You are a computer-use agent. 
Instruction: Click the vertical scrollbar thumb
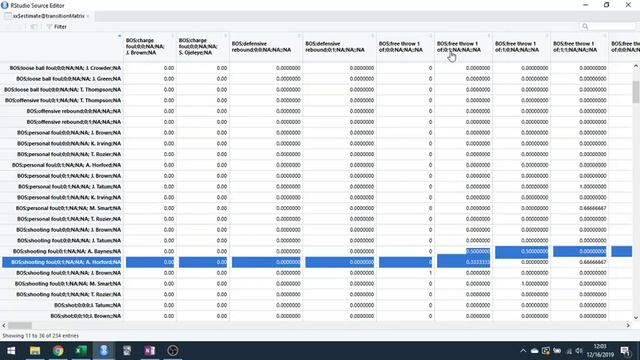[636, 92]
